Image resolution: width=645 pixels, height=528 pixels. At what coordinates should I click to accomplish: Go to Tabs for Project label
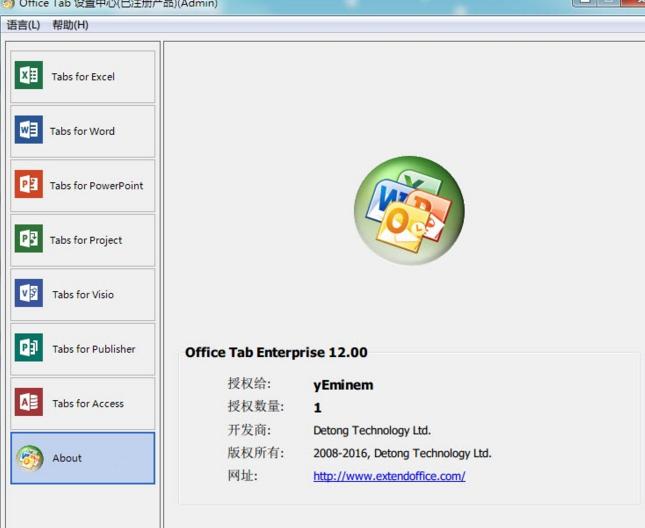point(86,240)
